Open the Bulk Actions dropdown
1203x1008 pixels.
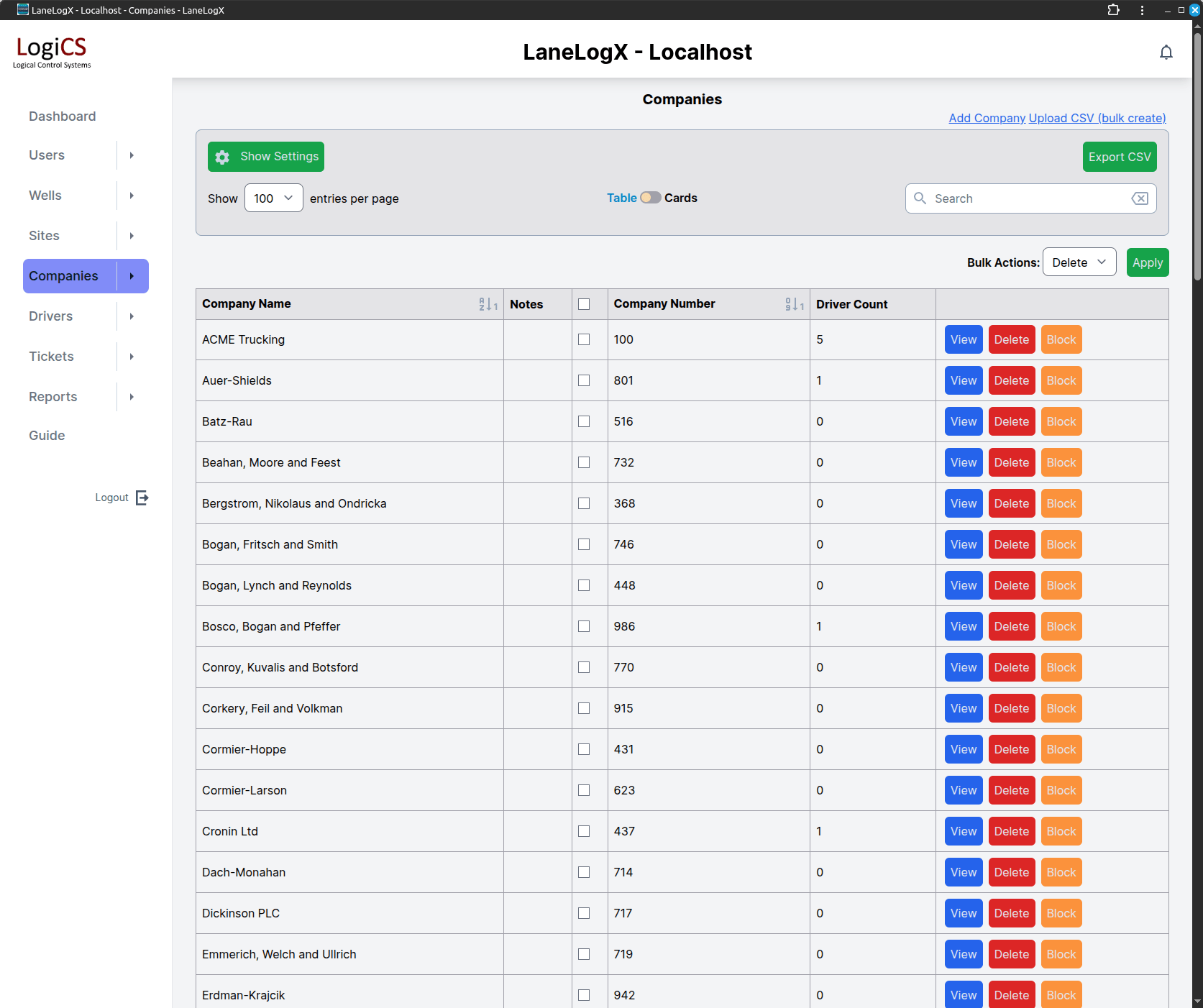coord(1079,262)
